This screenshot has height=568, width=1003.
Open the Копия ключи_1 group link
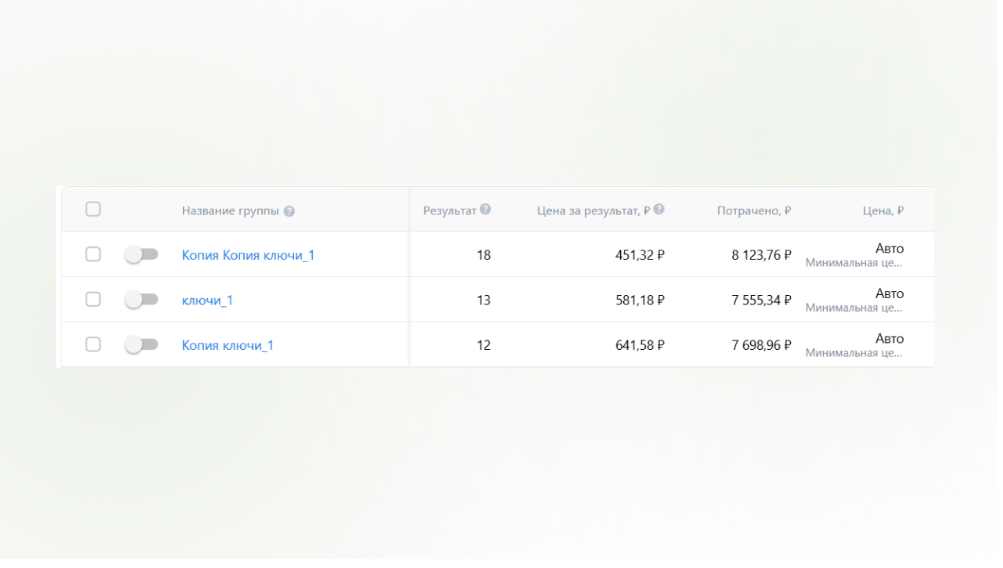tap(227, 346)
